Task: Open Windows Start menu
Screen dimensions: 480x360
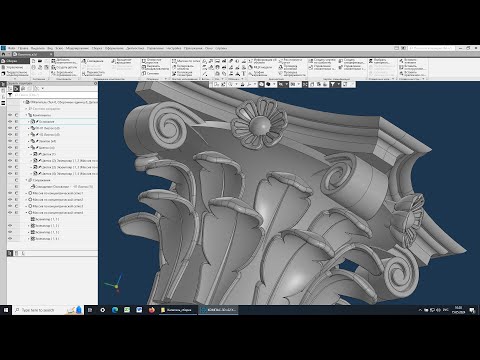Action: (x=6, y=310)
